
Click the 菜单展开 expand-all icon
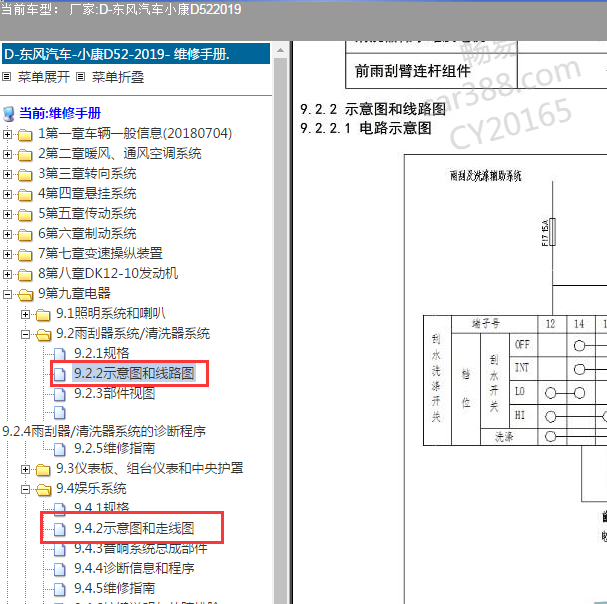click(6, 77)
